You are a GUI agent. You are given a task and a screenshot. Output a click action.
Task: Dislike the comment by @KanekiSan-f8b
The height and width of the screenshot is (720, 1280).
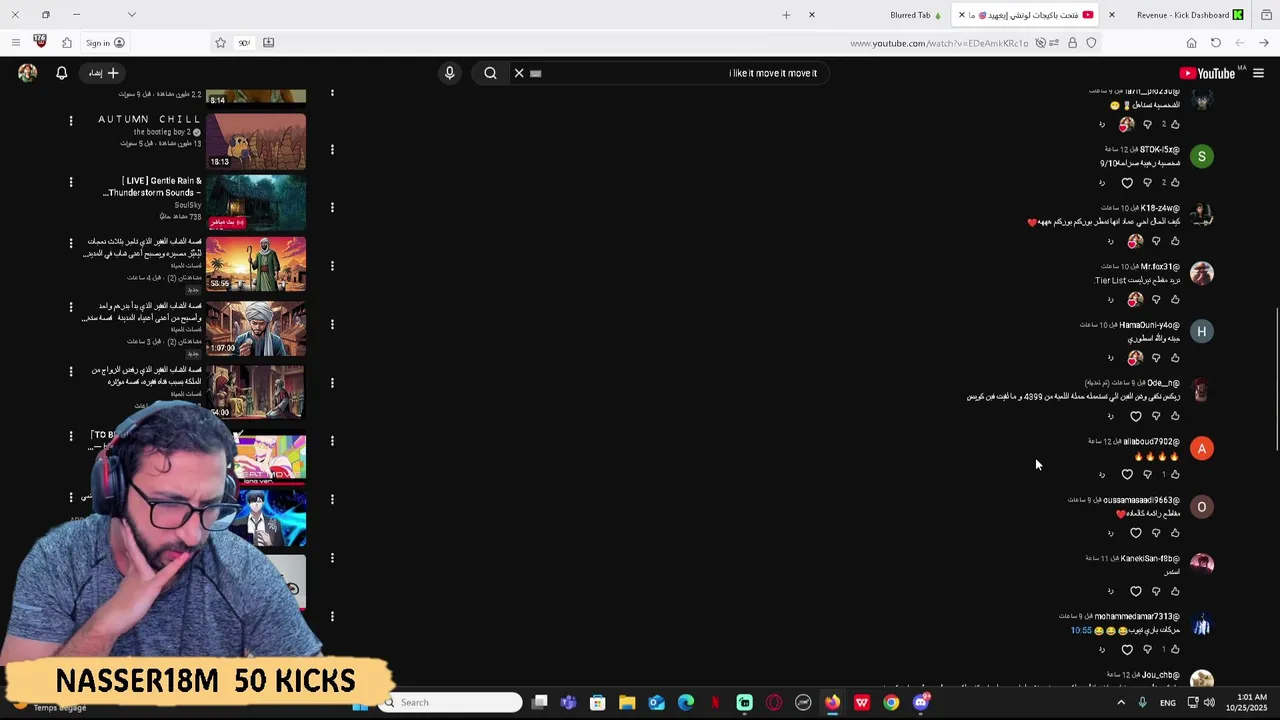coord(1156,591)
